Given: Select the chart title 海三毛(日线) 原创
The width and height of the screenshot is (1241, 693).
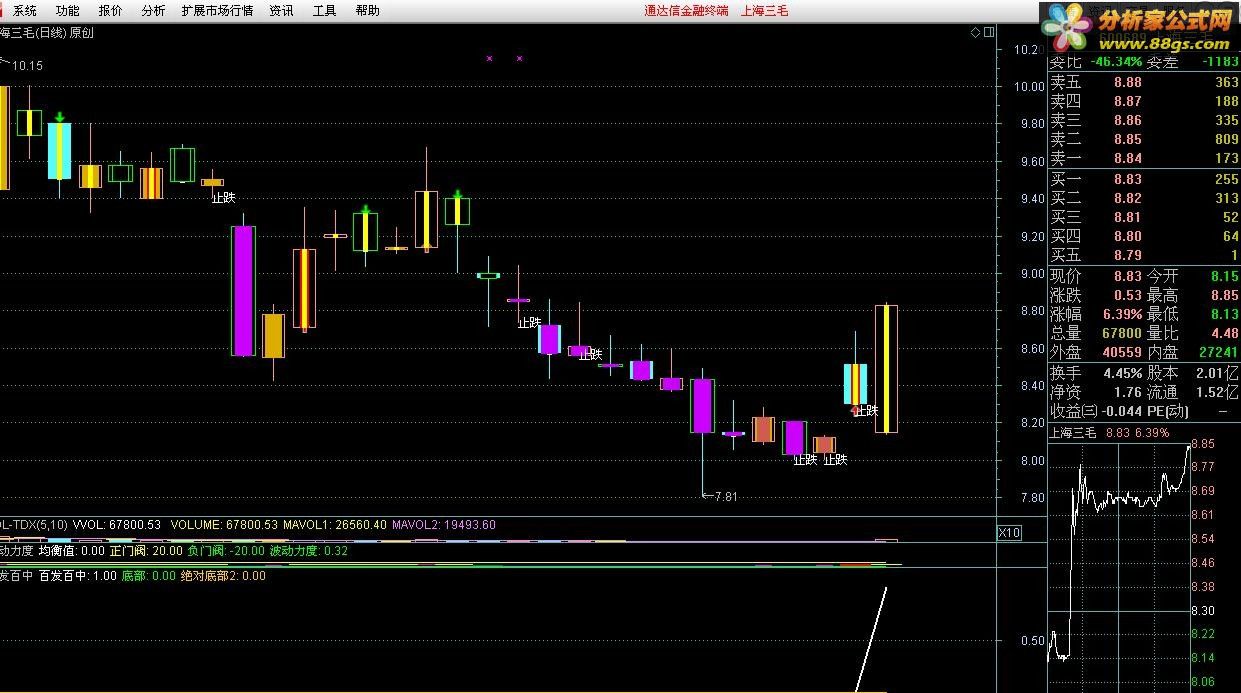Looking at the screenshot, I should [x=47, y=33].
